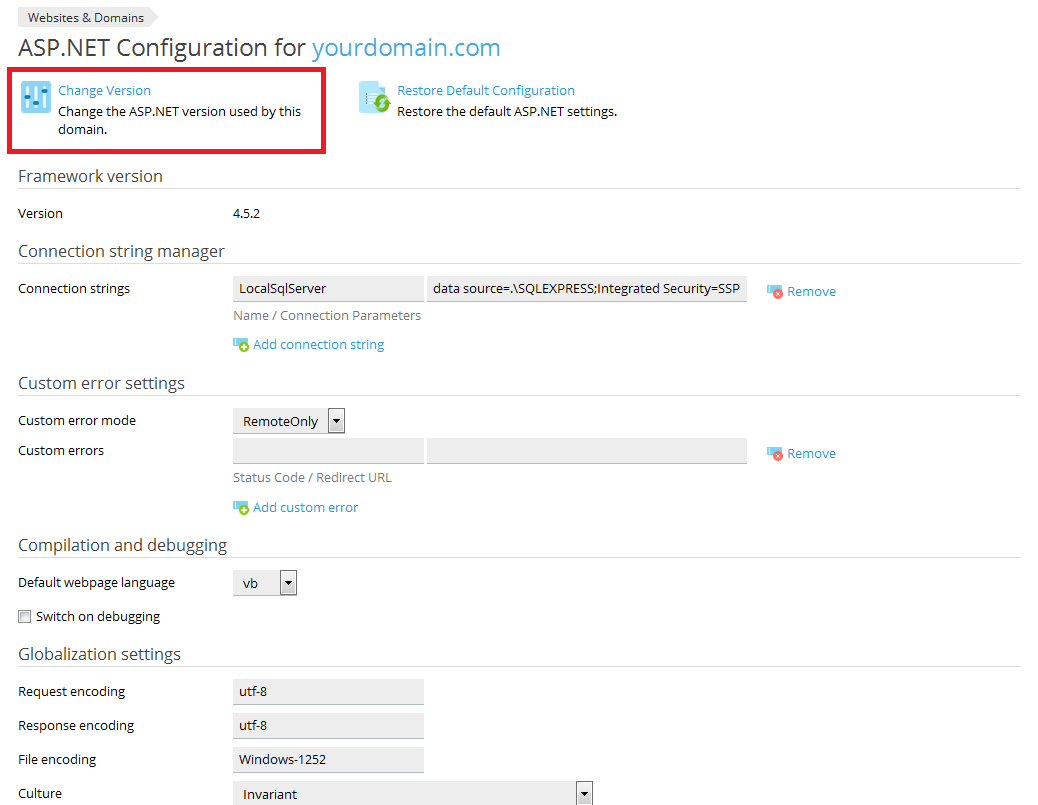
Task: Edit the File encoding Windows-1252 field
Action: 328,759
